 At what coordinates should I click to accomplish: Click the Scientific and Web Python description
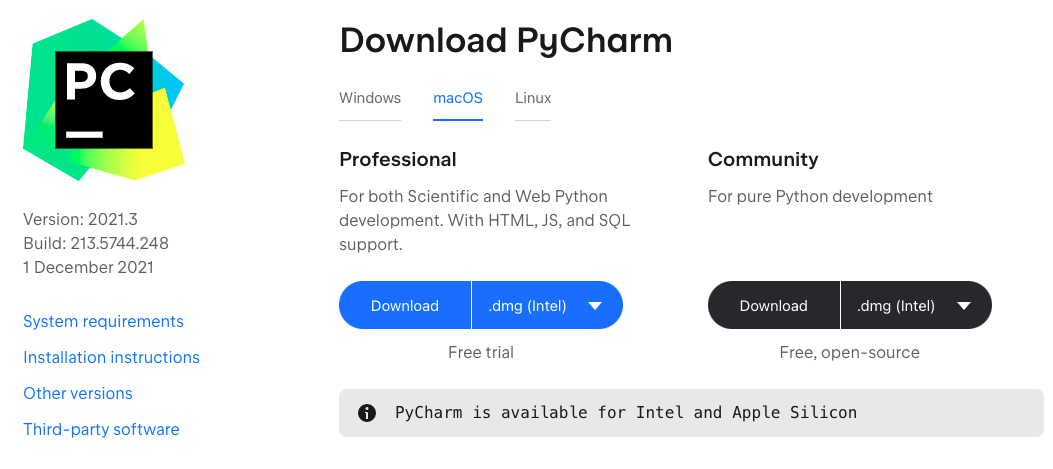(x=484, y=220)
